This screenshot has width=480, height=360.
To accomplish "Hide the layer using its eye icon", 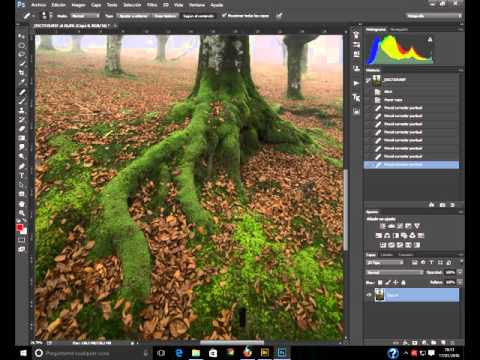I will (x=369, y=295).
